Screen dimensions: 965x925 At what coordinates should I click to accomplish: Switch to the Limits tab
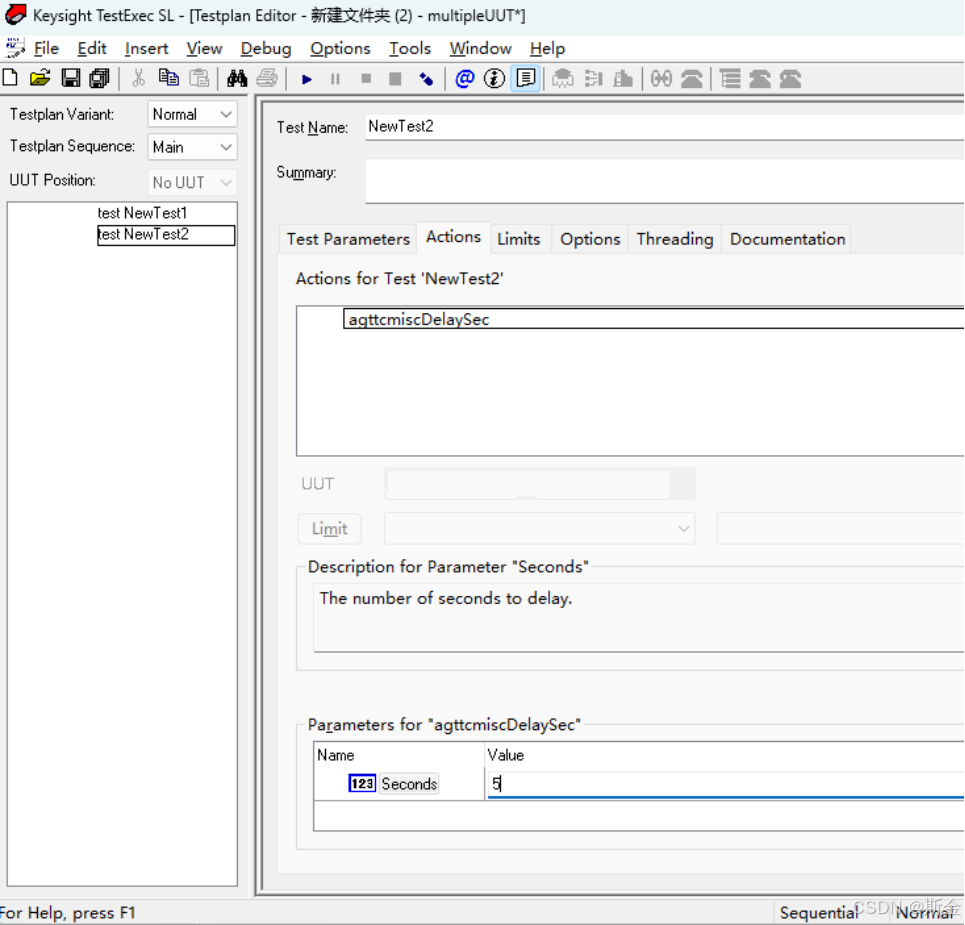click(519, 239)
